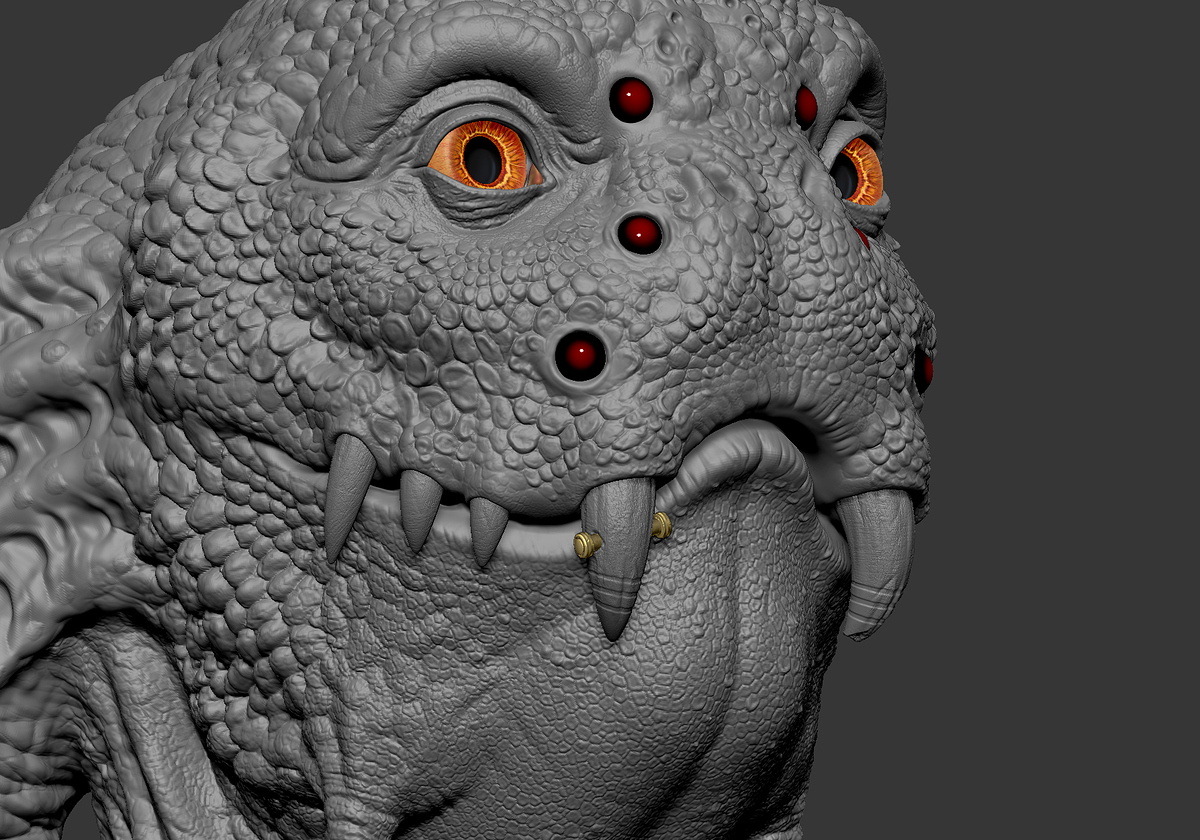Image resolution: width=1200 pixels, height=840 pixels.
Task: Click the creature's fully visible large orange eye
Action: pyautogui.click(x=486, y=156)
